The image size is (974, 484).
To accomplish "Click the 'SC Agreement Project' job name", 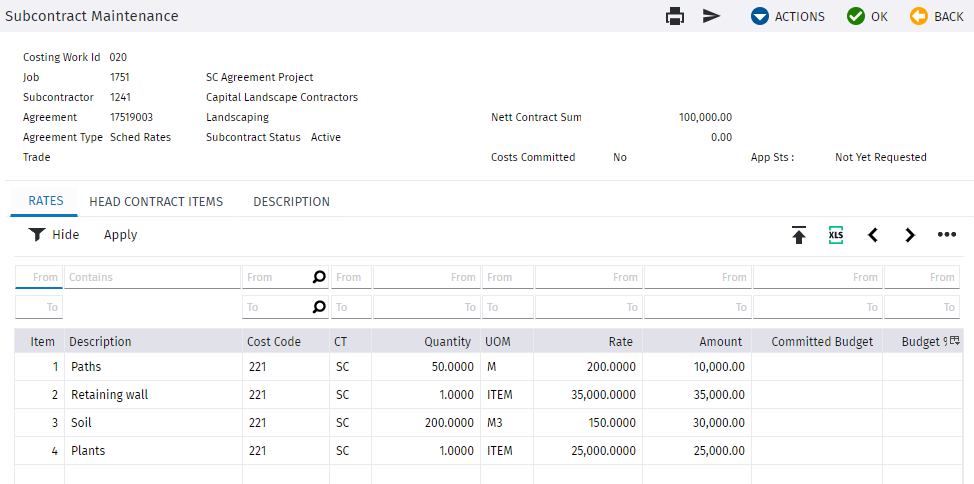I will [260, 77].
